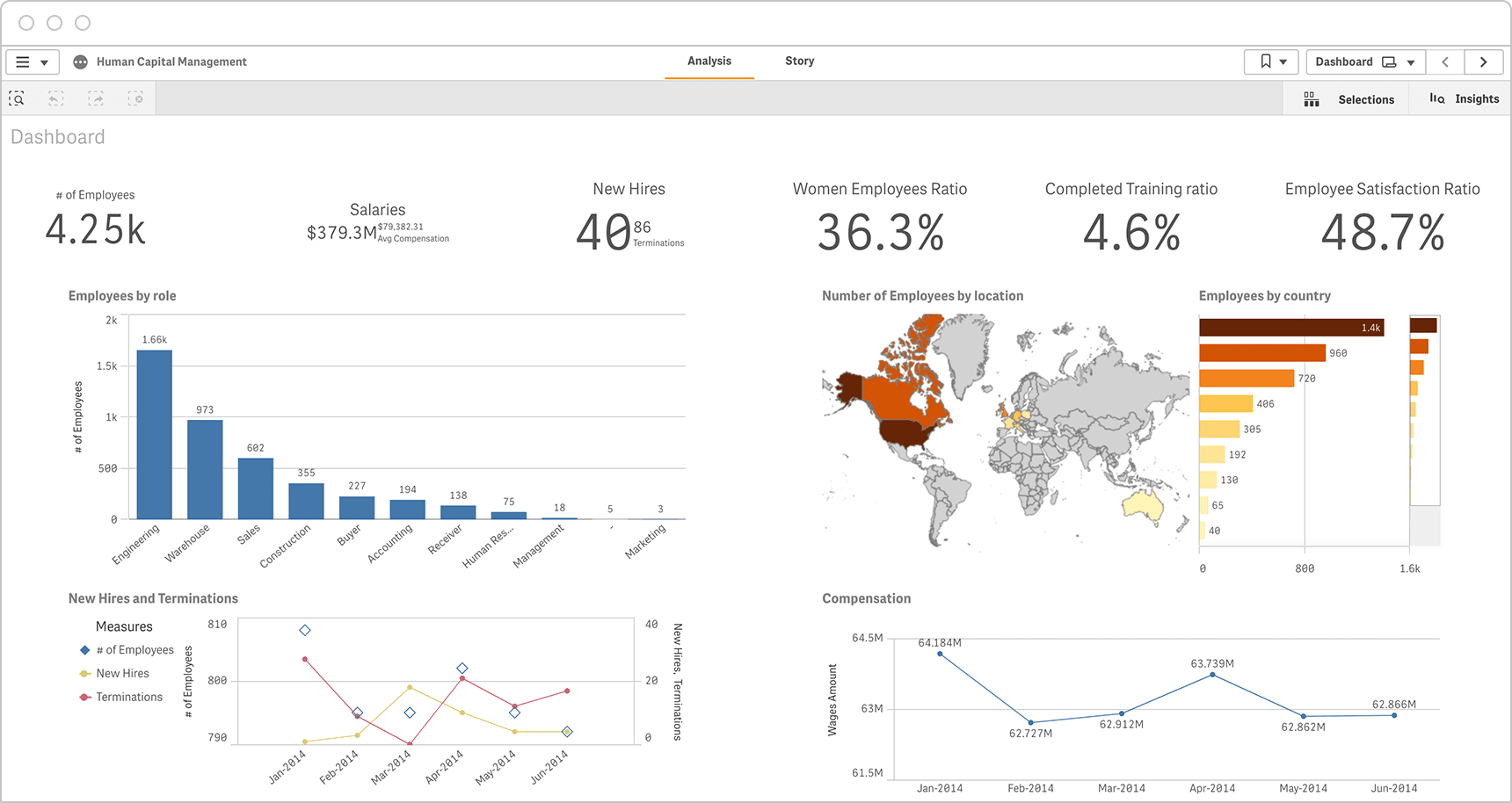1512x803 pixels.
Task: Select the Engineering bar in Employees by role
Action: point(154,435)
